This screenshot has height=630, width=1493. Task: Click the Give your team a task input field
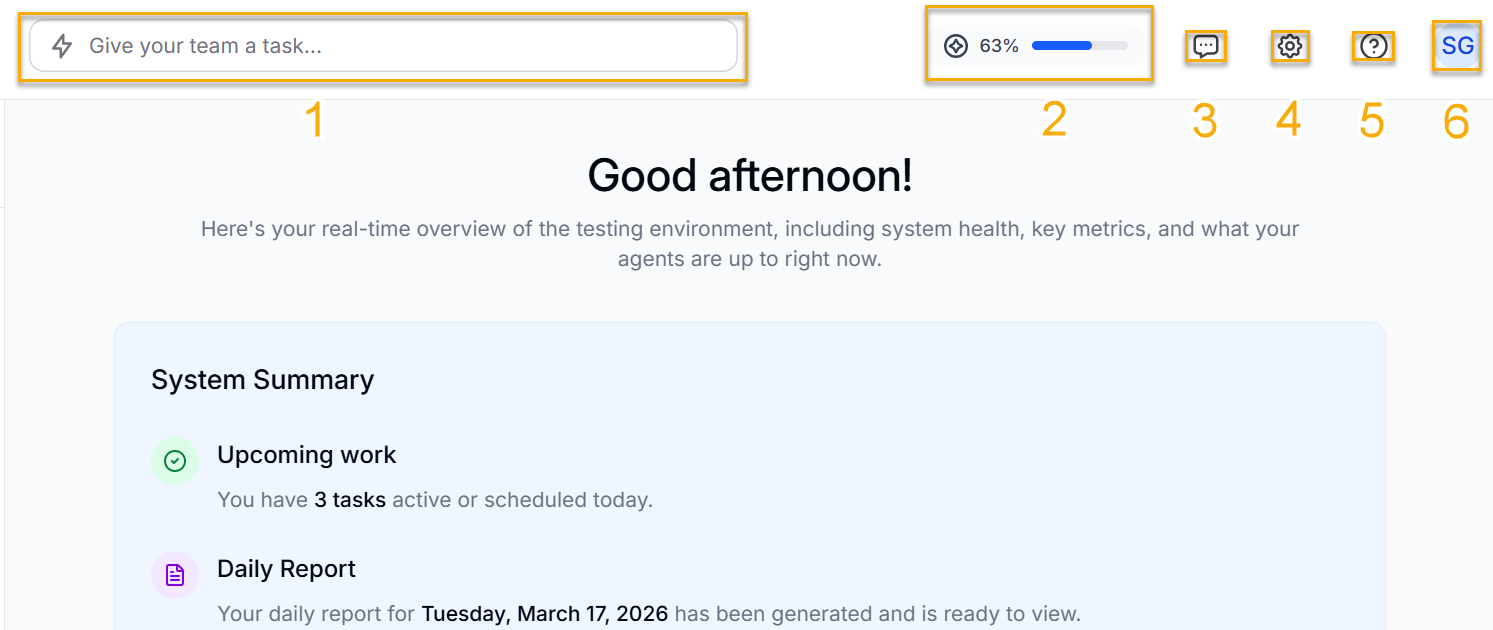(385, 45)
